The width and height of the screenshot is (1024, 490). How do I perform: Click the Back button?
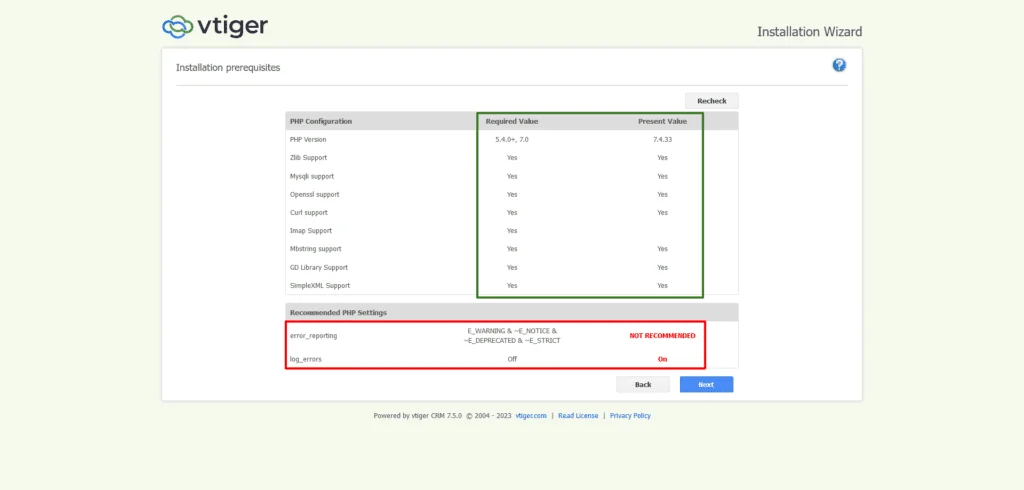[643, 384]
